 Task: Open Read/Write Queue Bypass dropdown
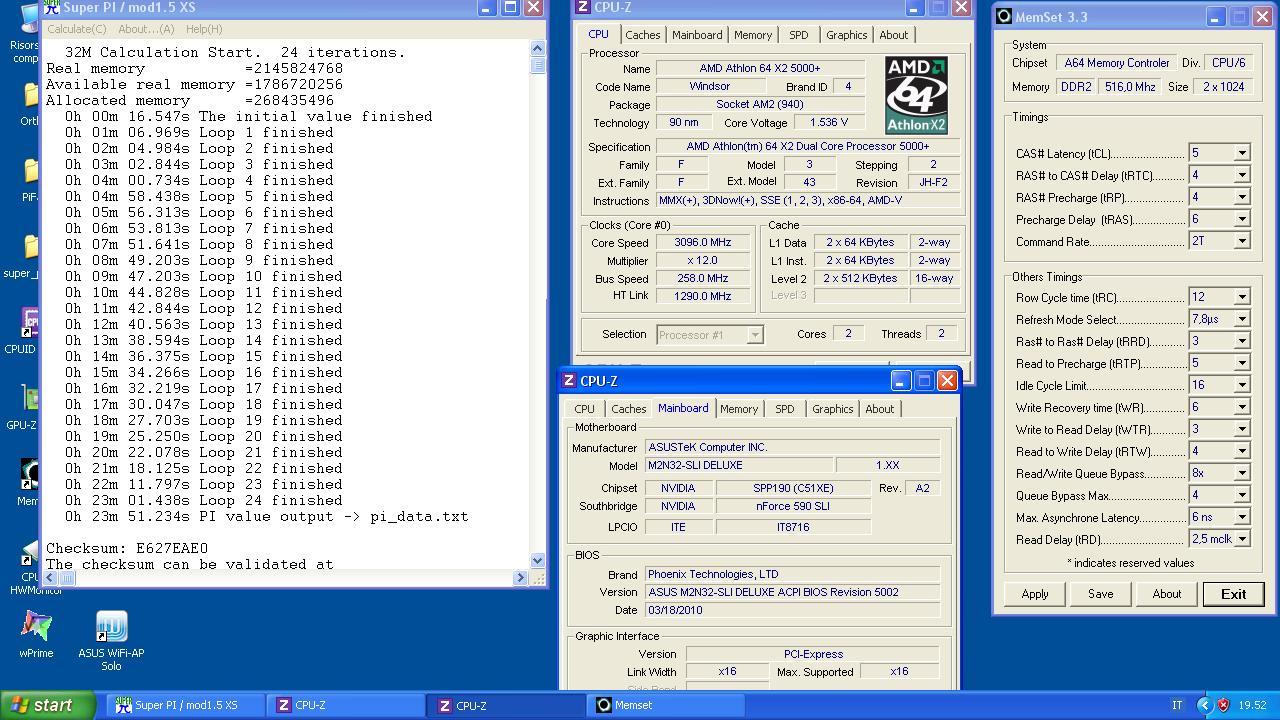[x=1241, y=474]
